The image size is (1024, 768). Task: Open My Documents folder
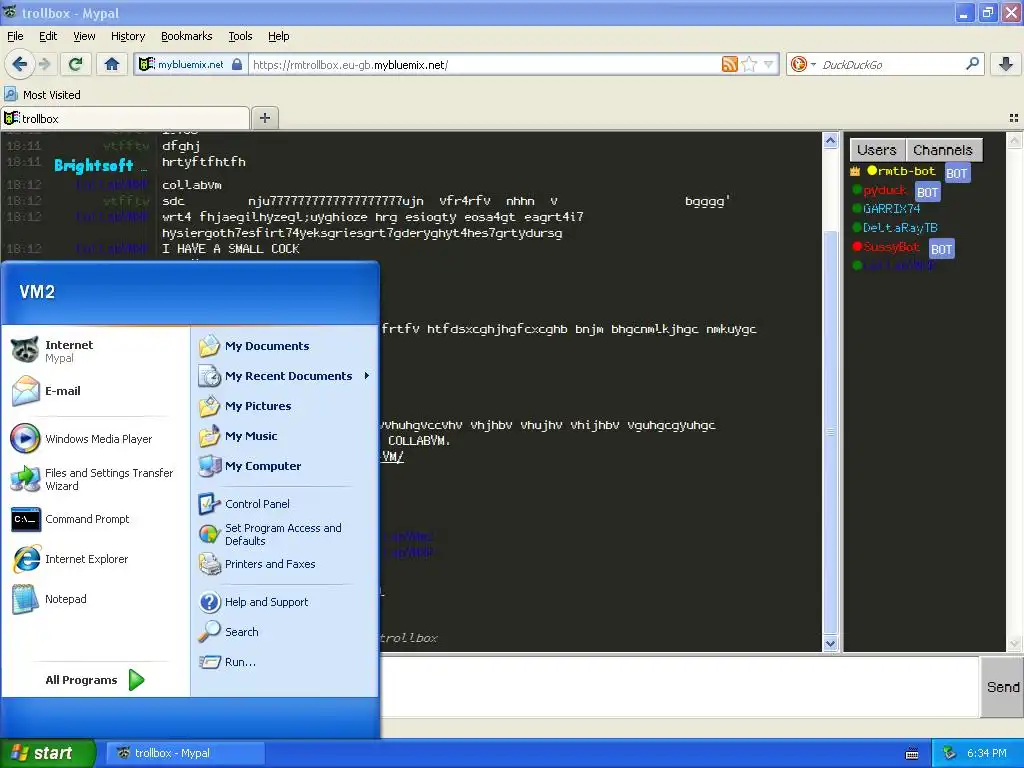click(284, 346)
